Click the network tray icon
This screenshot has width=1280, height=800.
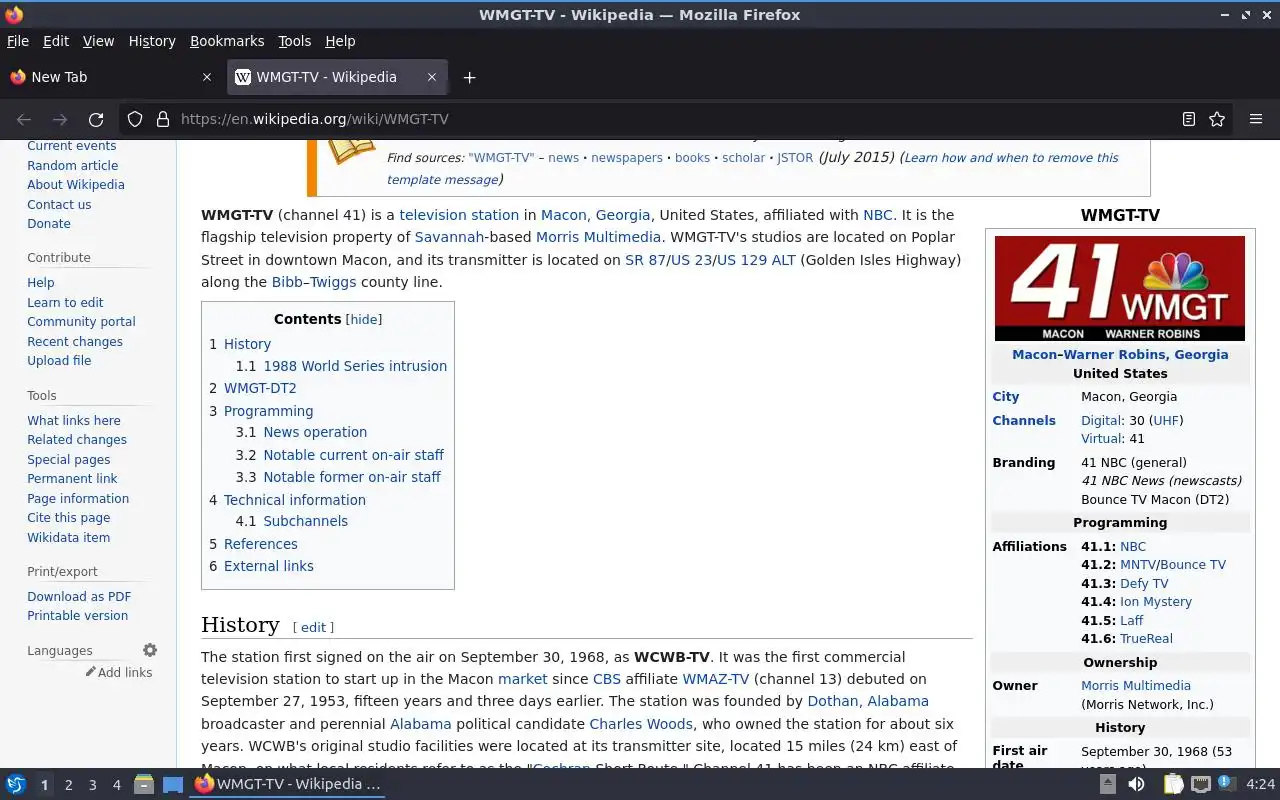click(x=1200, y=785)
